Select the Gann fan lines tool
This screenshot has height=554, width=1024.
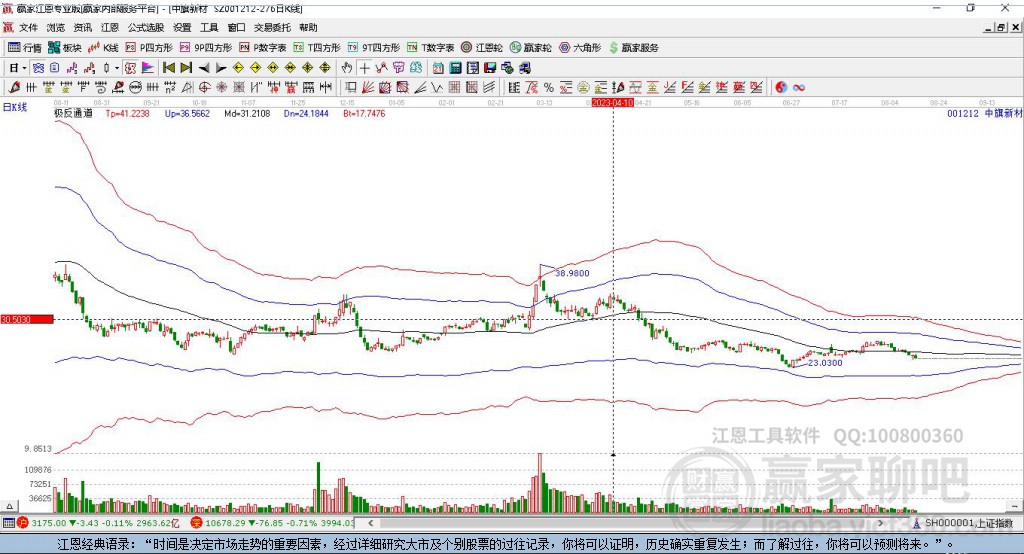(x=368, y=87)
